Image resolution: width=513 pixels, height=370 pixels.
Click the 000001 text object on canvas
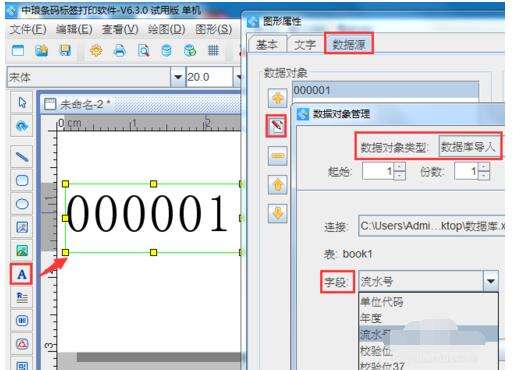pos(147,213)
